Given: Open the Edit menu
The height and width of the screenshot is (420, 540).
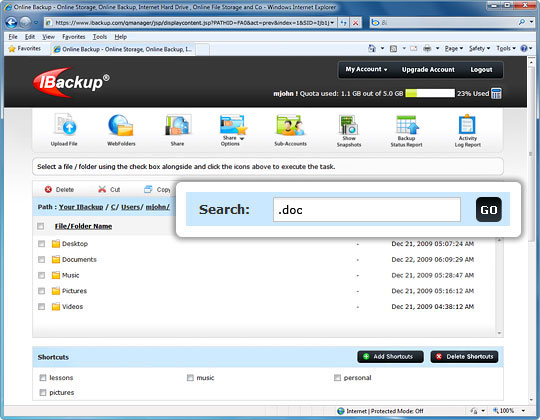Looking at the screenshot, I should [30, 36].
